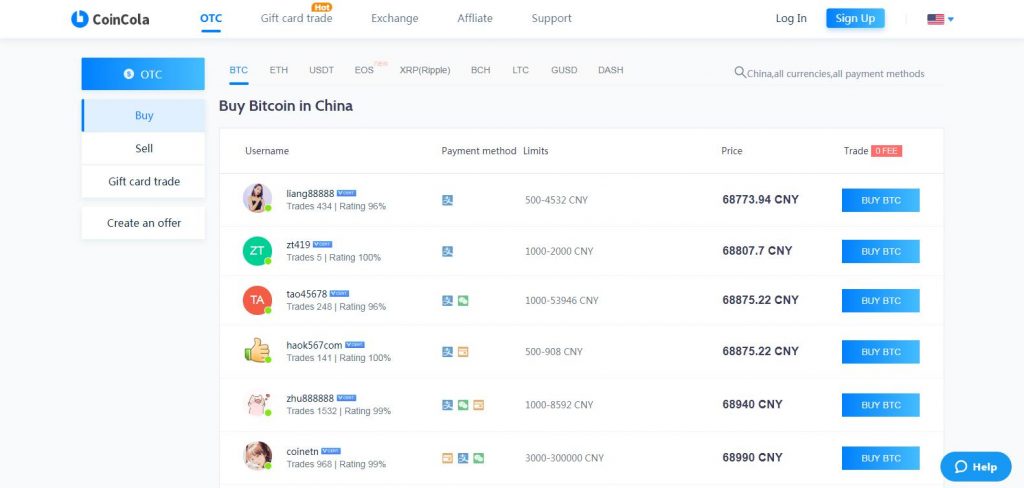Open Gift card trade in top navigation
The width and height of the screenshot is (1024, 488).
click(x=296, y=18)
